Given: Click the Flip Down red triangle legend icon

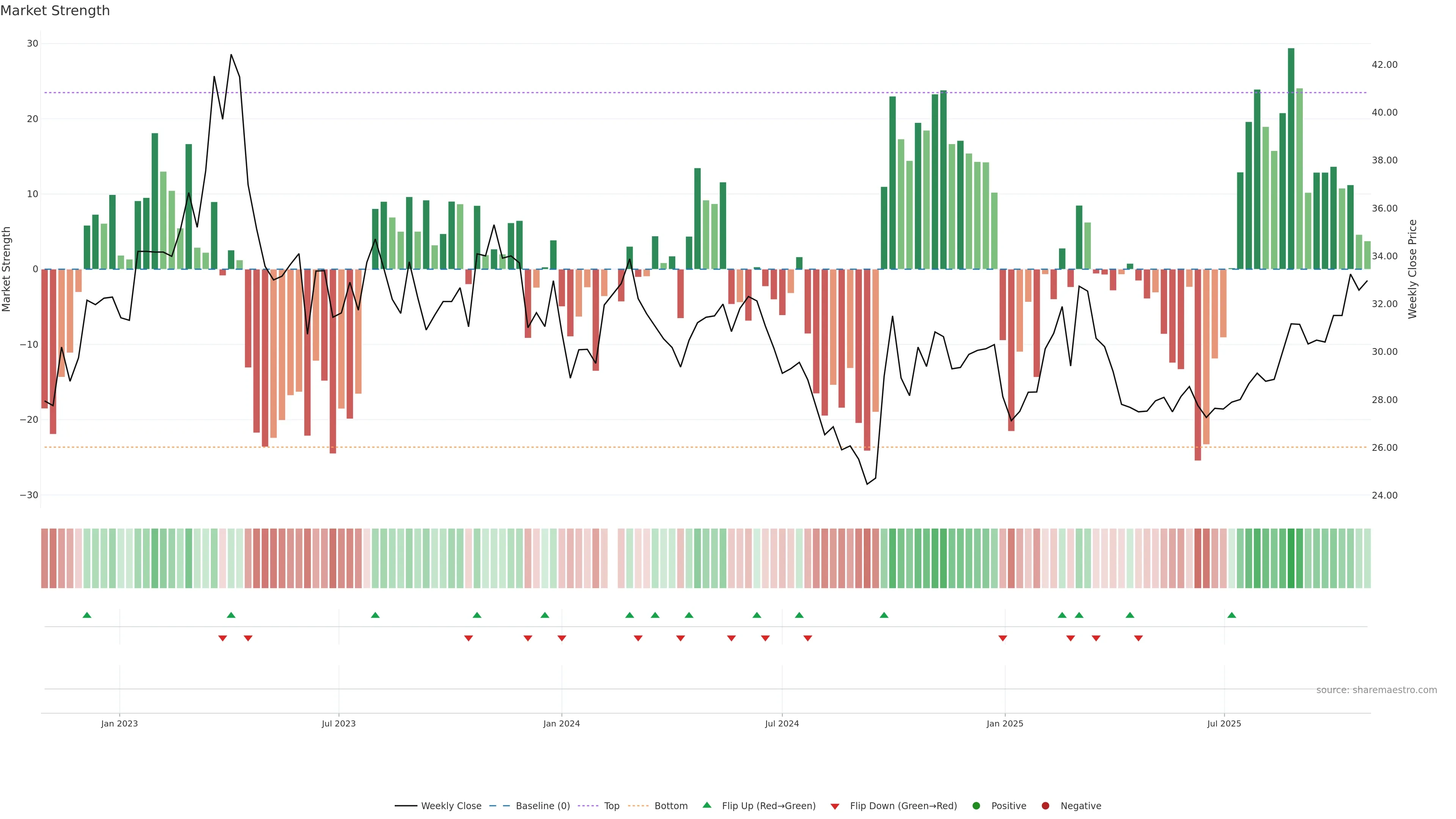Looking at the screenshot, I should coord(835,806).
